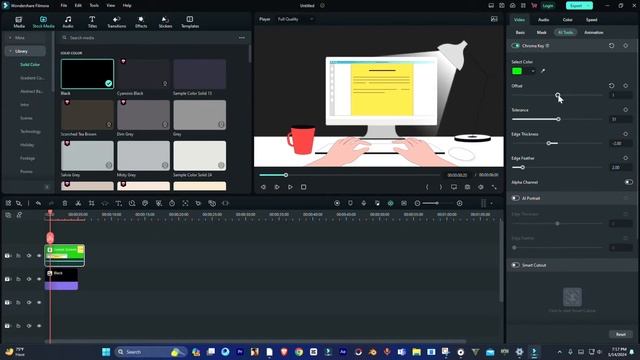640x360 pixels.
Task: Enable the Smart Cutout toggle
Action: pyautogui.click(x=516, y=265)
